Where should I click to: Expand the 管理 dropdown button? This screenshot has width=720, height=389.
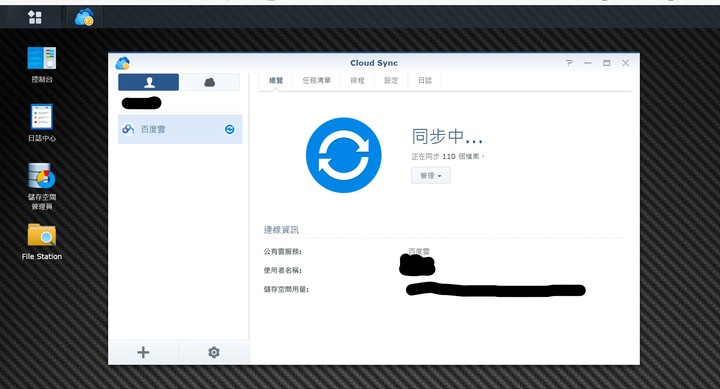click(x=431, y=175)
